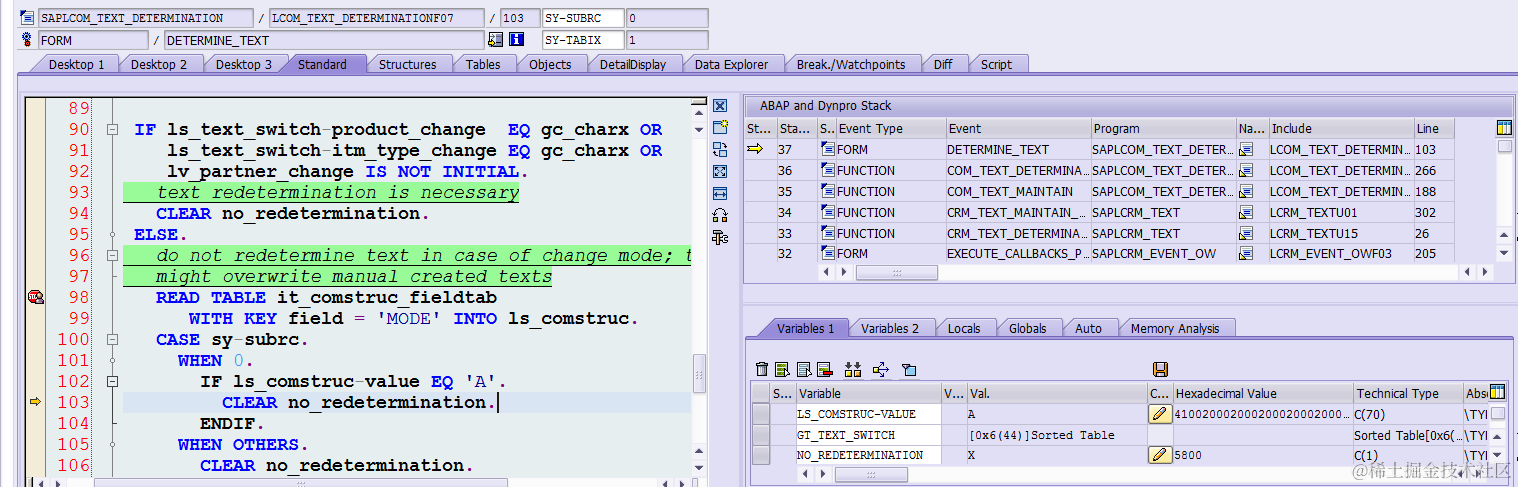Click the first append row icon in Variables toolbar
1518x487 pixels.
[783, 370]
